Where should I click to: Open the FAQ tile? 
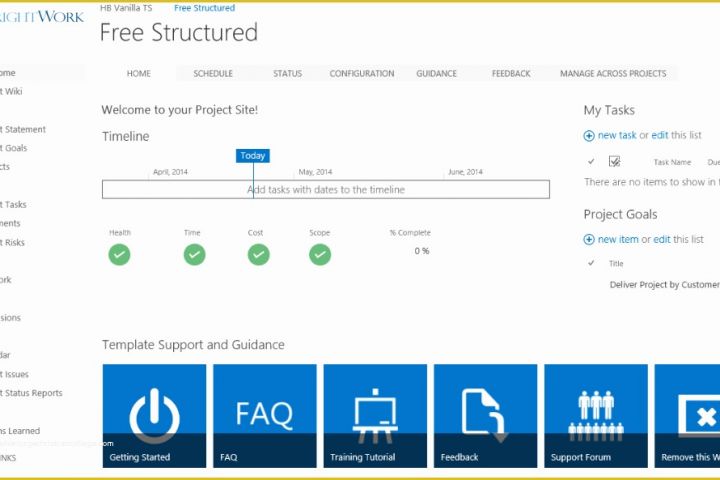[264, 416]
